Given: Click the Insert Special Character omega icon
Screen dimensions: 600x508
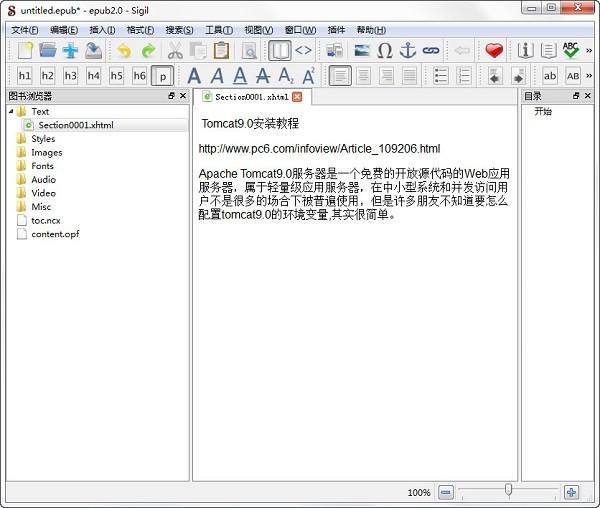Looking at the screenshot, I should coord(385,50).
